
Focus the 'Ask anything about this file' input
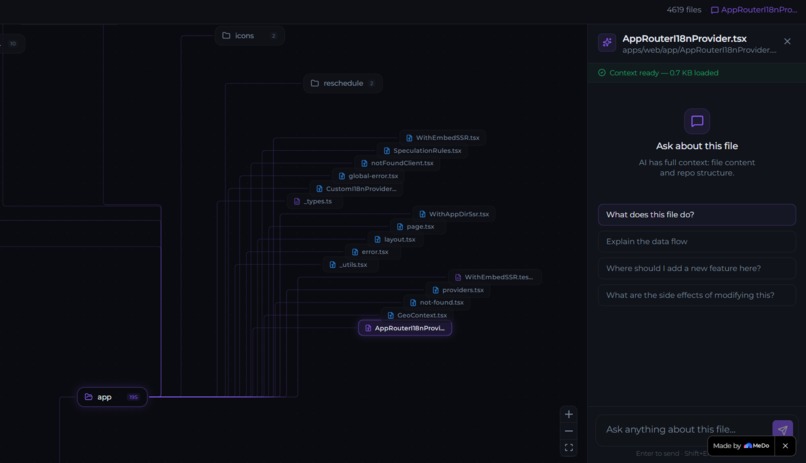coord(684,429)
